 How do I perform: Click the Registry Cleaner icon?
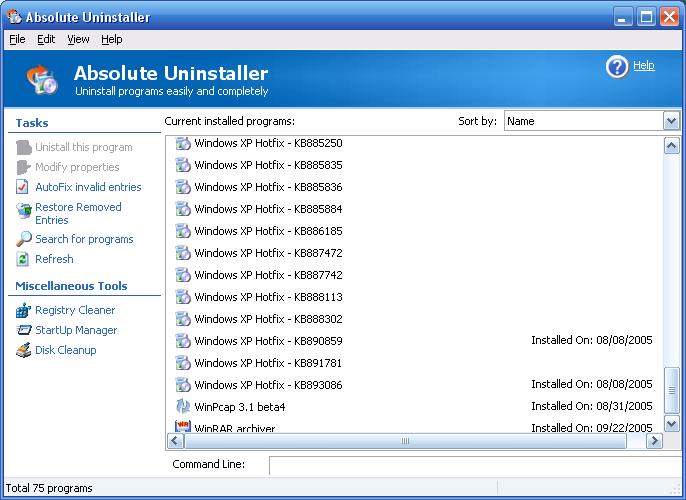tap(23, 310)
